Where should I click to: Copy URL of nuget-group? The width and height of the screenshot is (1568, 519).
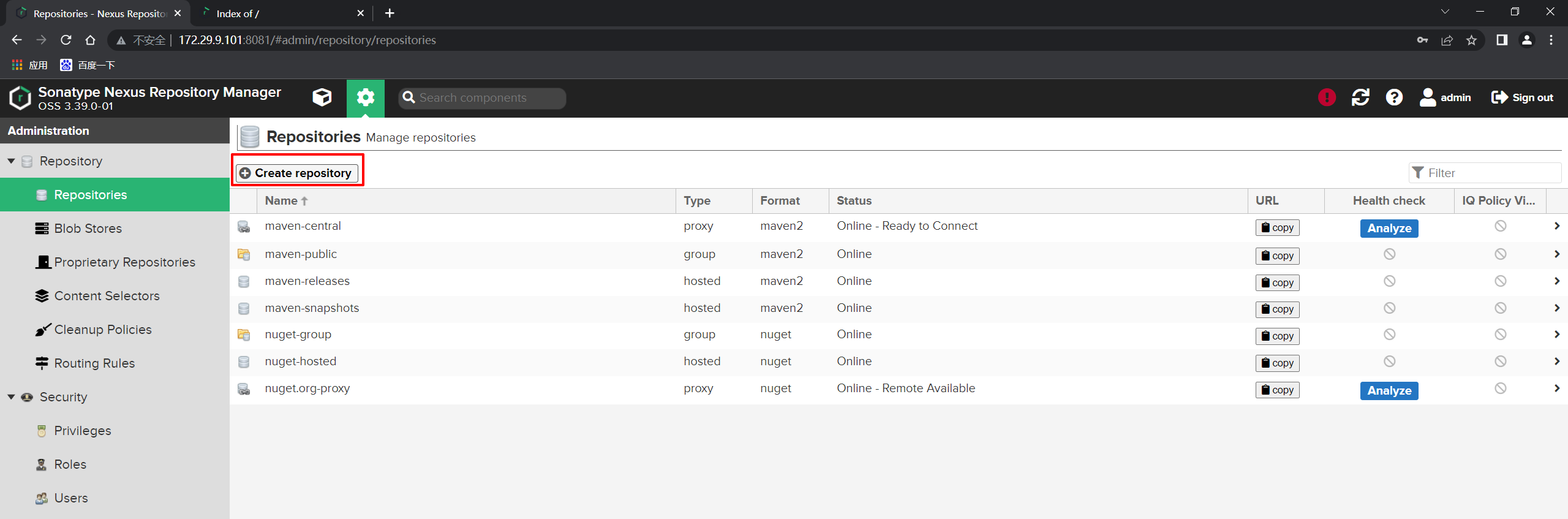(x=1277, y=336)
